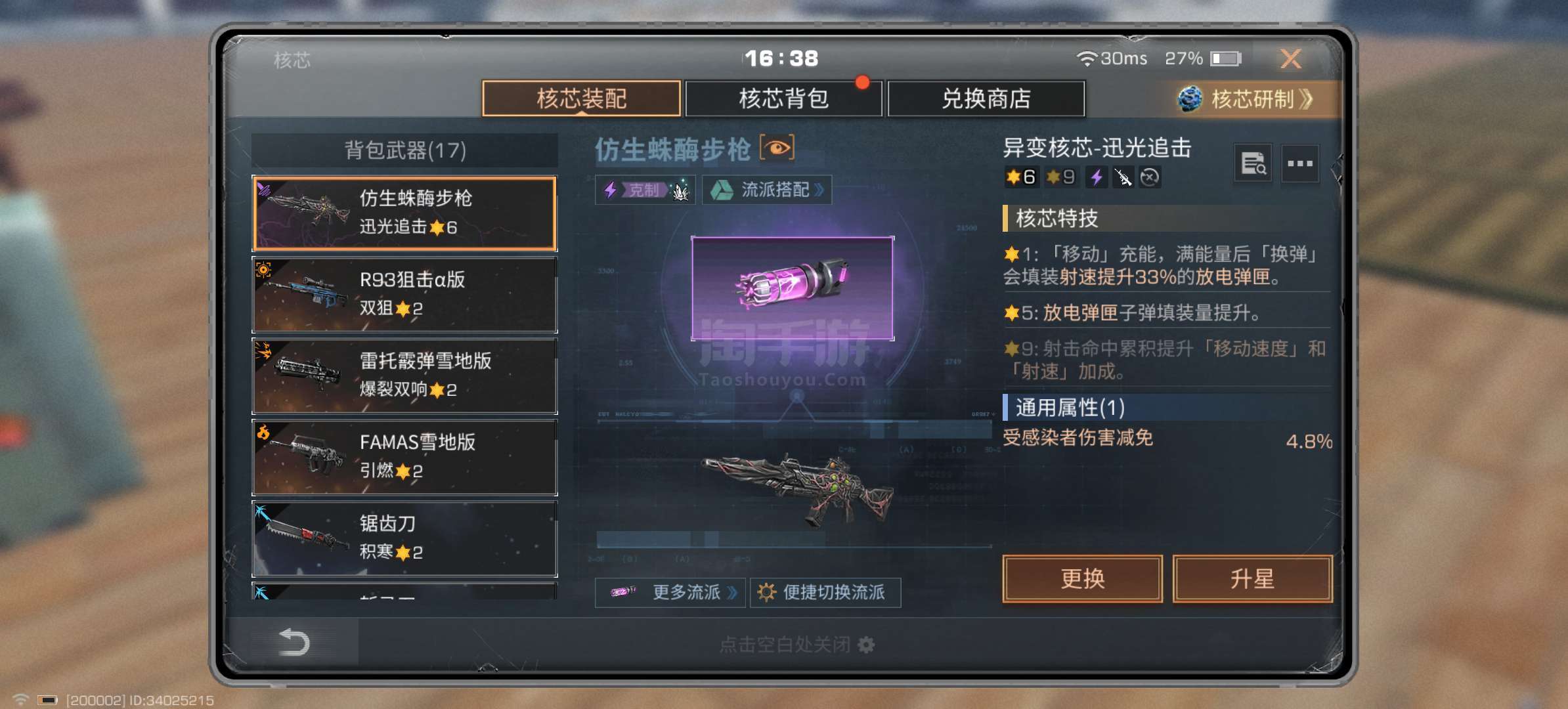Select the purple core cartridge thumbnail
Screen dimensions: 1568x709
[793, 288]
